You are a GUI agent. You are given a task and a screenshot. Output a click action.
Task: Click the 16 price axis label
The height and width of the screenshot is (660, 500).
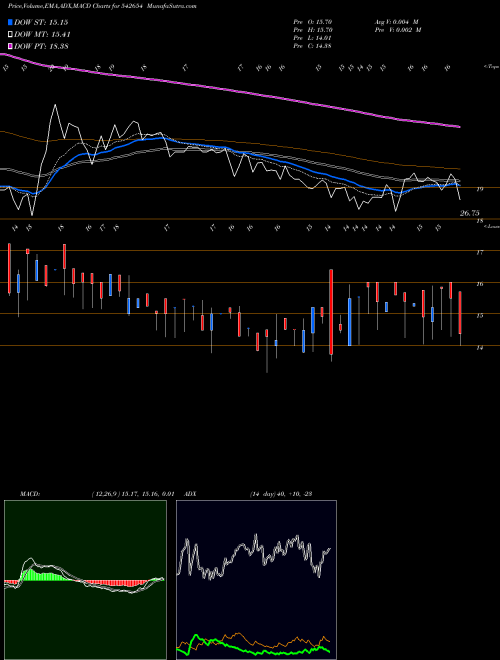(x=479, y=284)
